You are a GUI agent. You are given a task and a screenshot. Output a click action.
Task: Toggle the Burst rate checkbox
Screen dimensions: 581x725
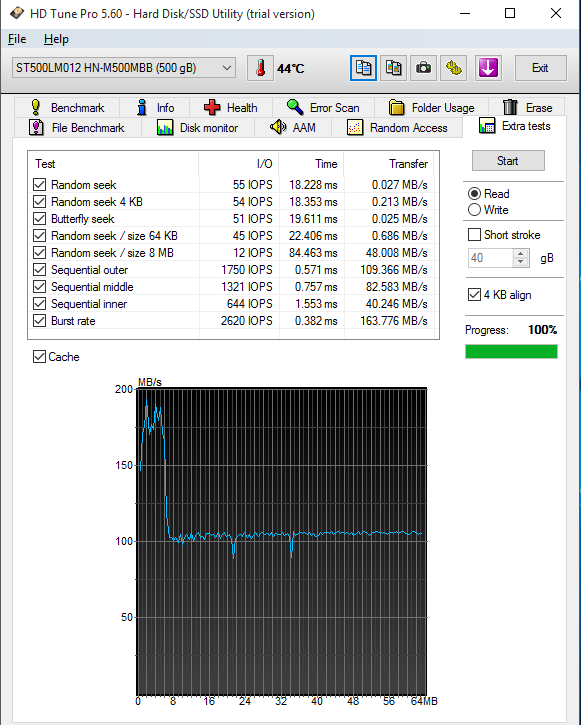[40, 321]
